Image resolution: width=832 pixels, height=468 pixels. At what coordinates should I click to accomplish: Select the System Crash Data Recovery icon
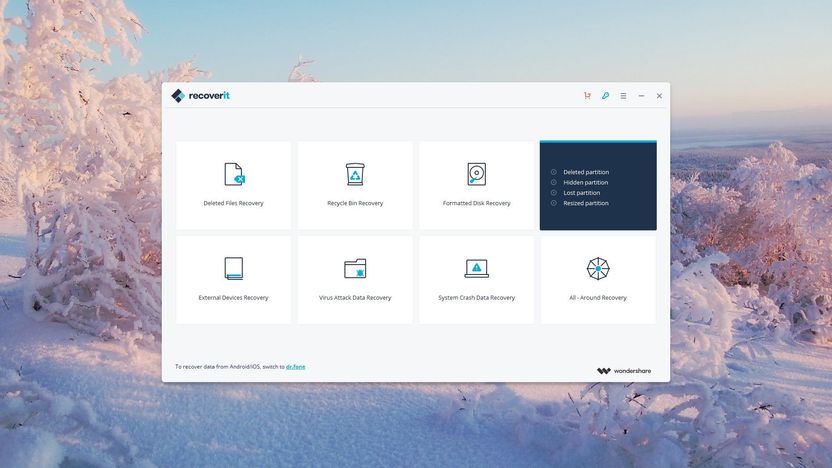476,268
